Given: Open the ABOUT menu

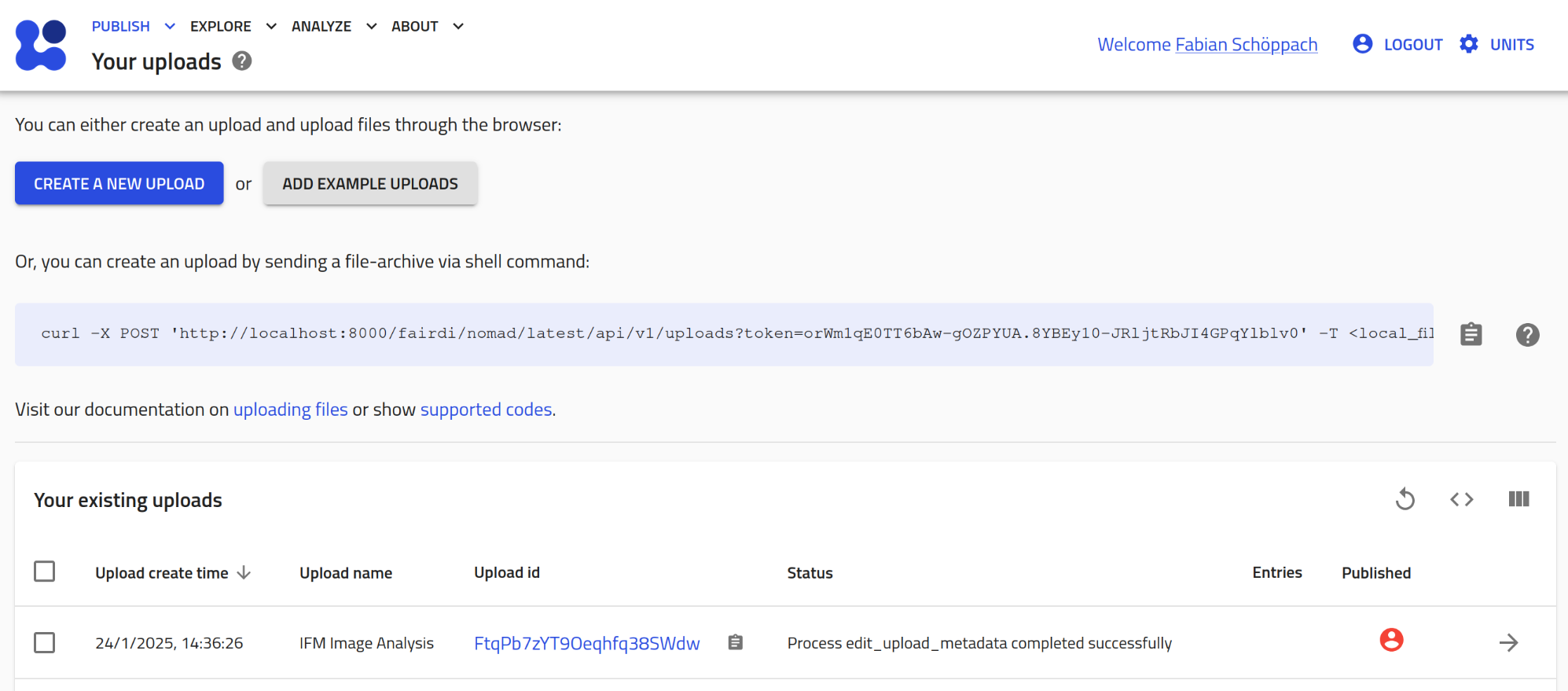Looking at the screenshot, I should (427, 27).
